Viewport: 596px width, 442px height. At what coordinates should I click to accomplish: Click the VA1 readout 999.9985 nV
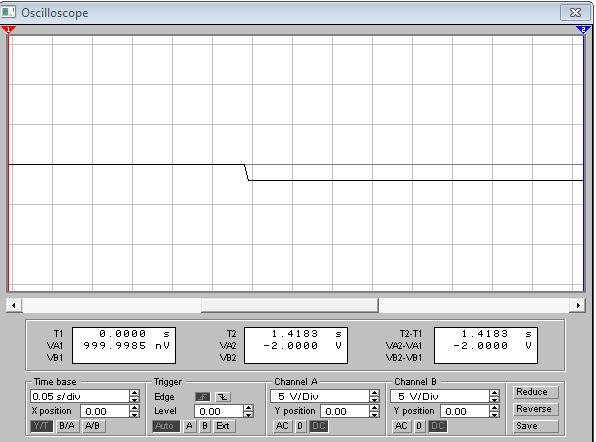point(127,345)
